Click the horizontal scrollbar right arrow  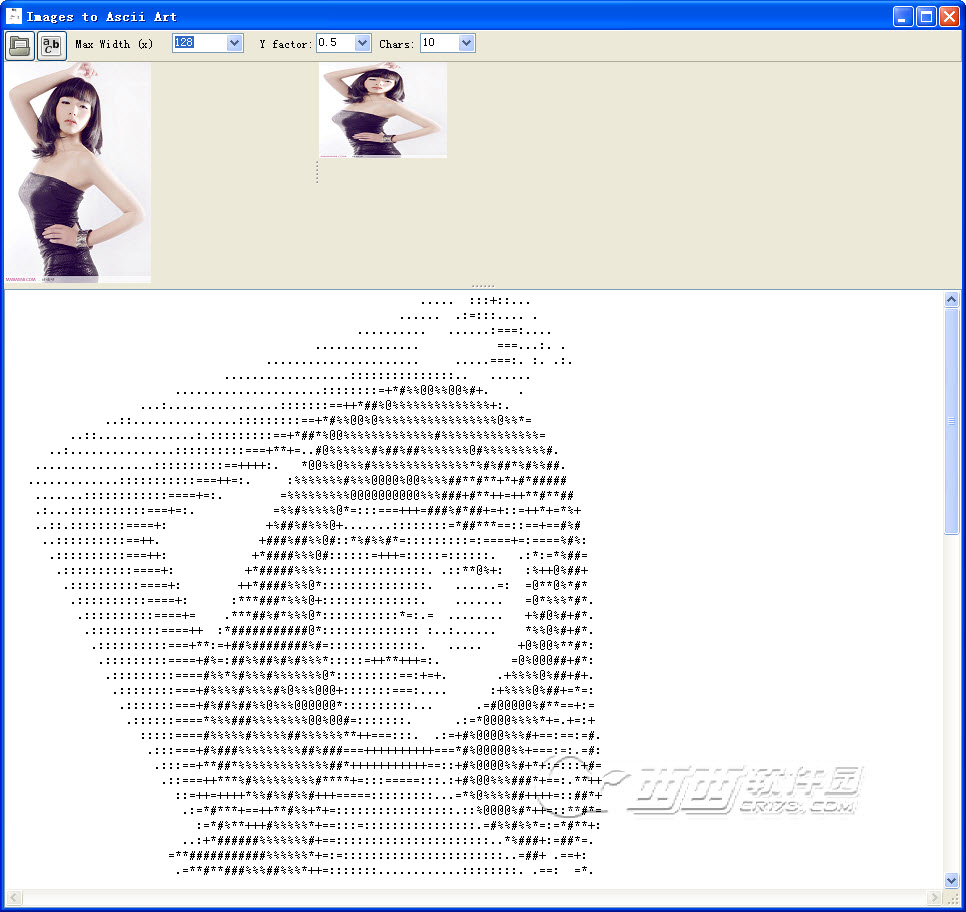(935, 897)
